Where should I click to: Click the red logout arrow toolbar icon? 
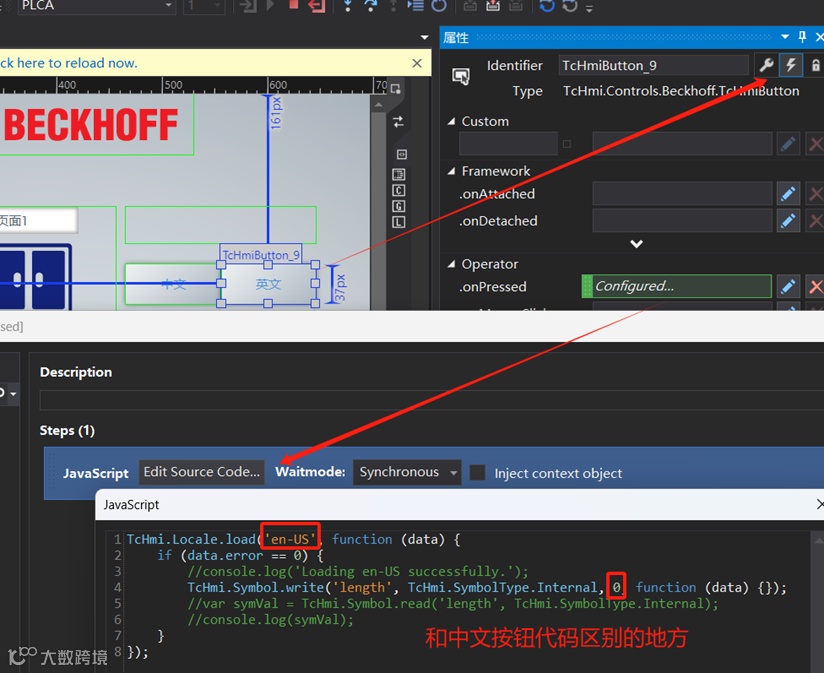coord(317,5)
